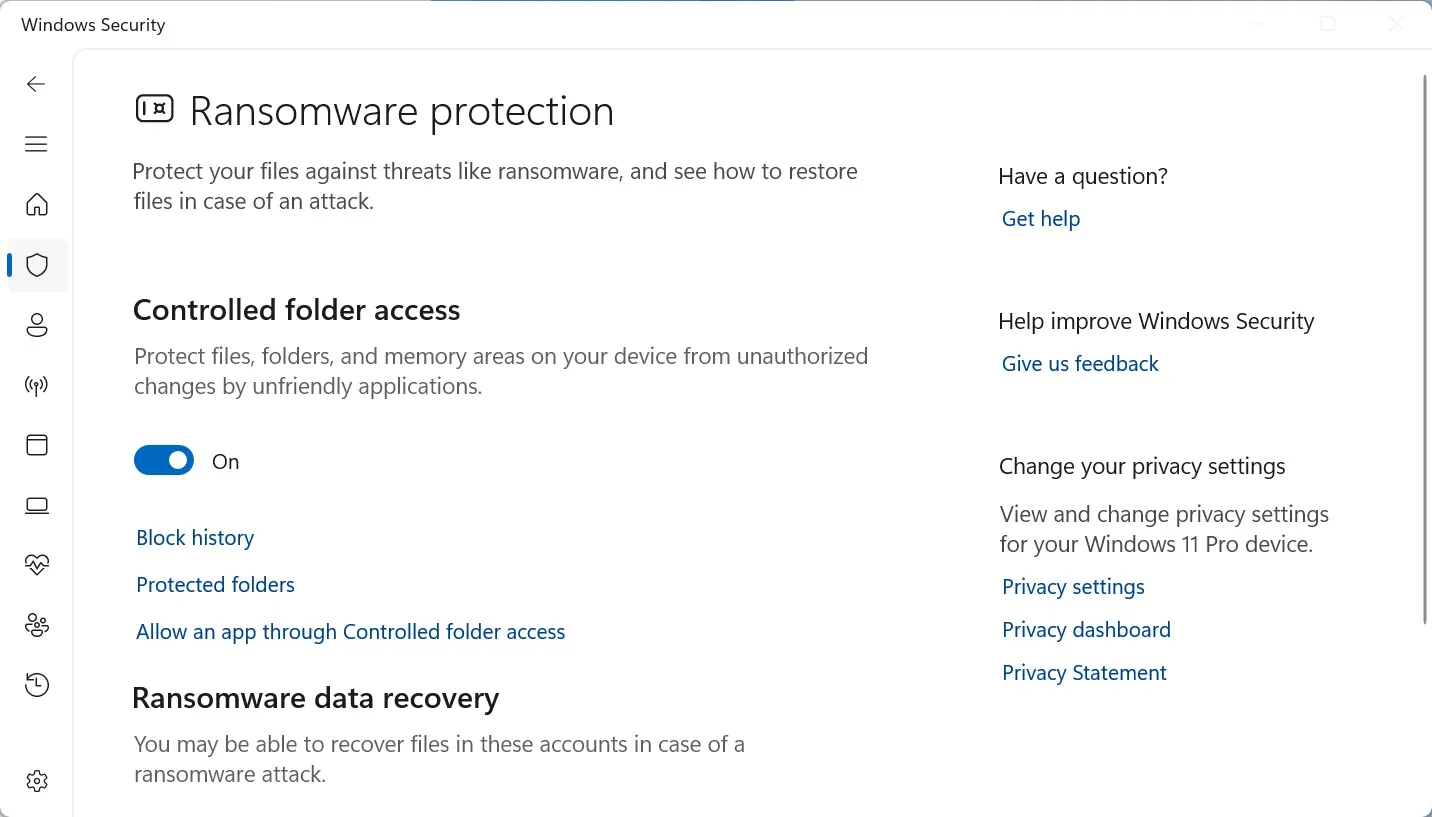Select Virus & threat protection shield icon
The width and height of the screenshot is (1432, 817).
click(x=36, y=265)
